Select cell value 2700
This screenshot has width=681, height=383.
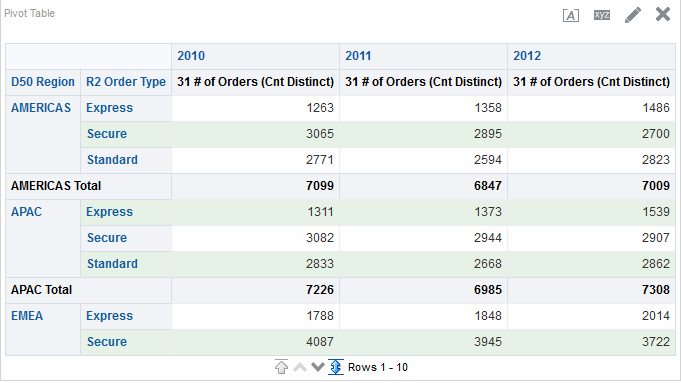tap(656, 134)
